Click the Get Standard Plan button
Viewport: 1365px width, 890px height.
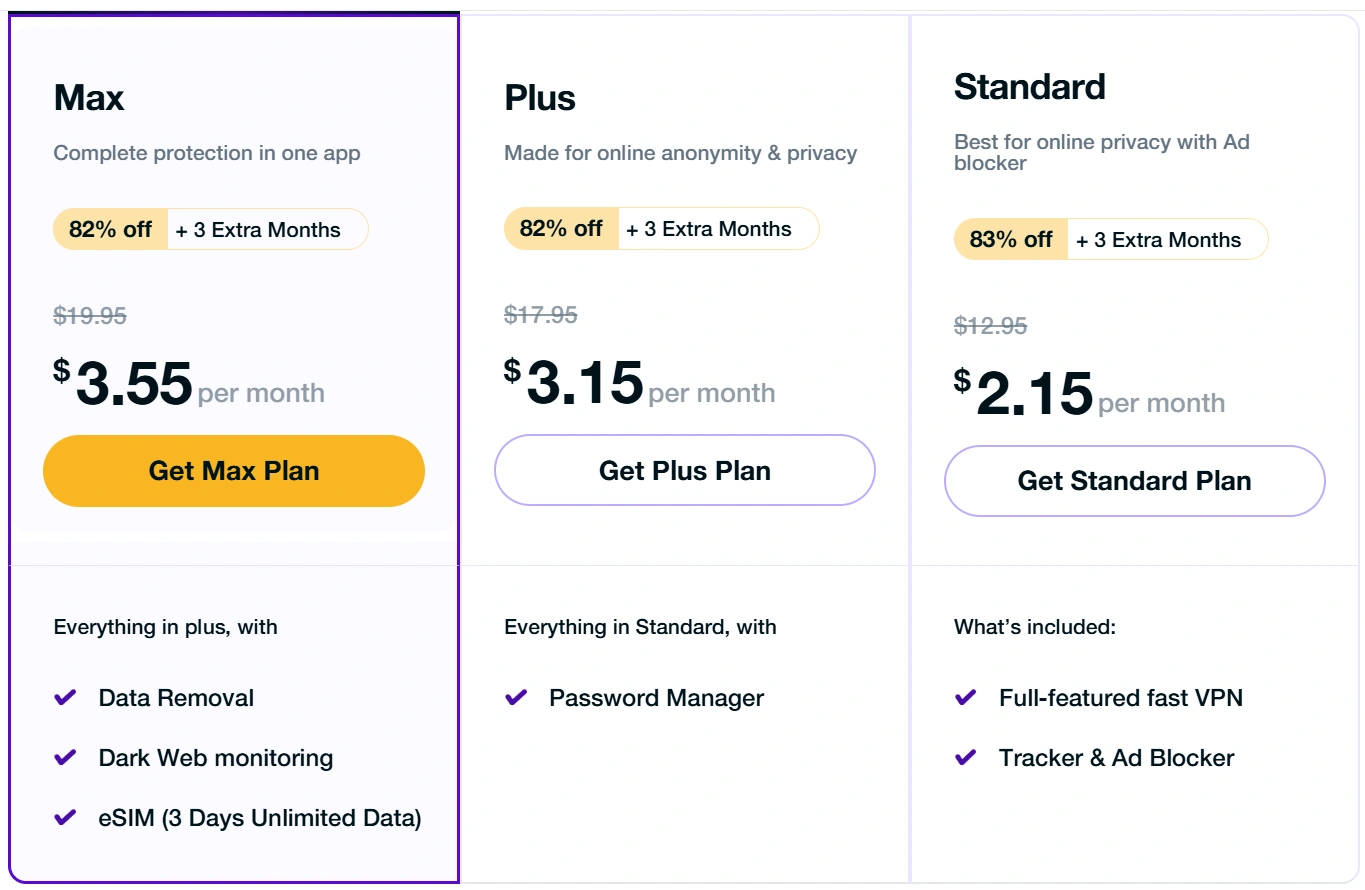pos(1134,481)
